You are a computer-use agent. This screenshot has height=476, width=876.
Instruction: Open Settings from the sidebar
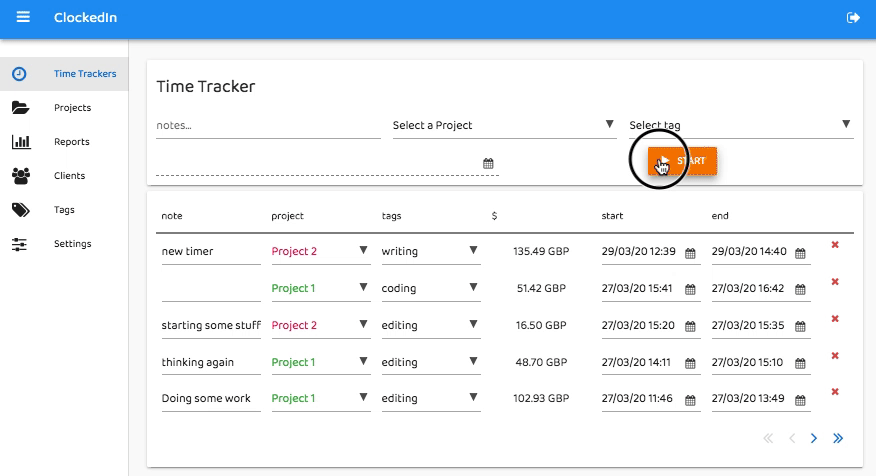pyautogui.click(x=72, y=244)
